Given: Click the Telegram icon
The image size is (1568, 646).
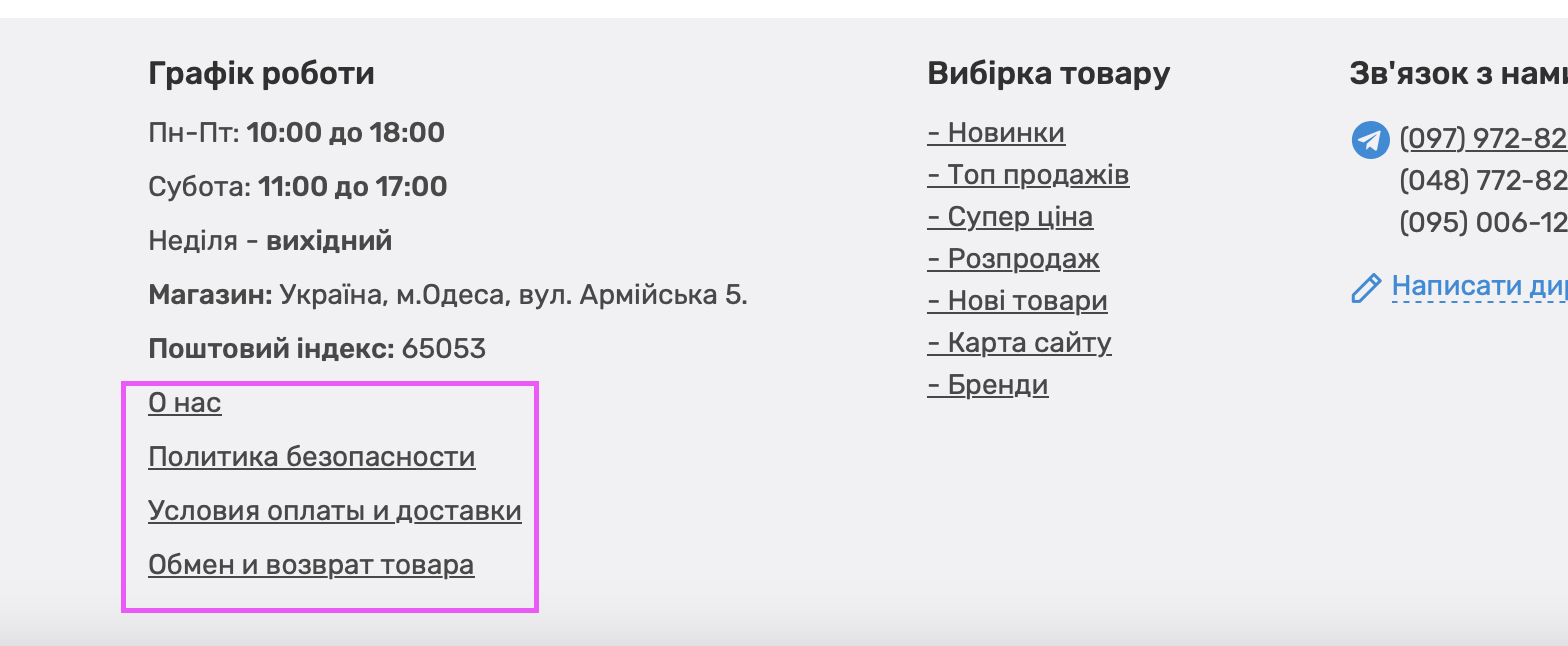Looking at the screenshot, I should pyautogui.click(x=1370, y=140).
